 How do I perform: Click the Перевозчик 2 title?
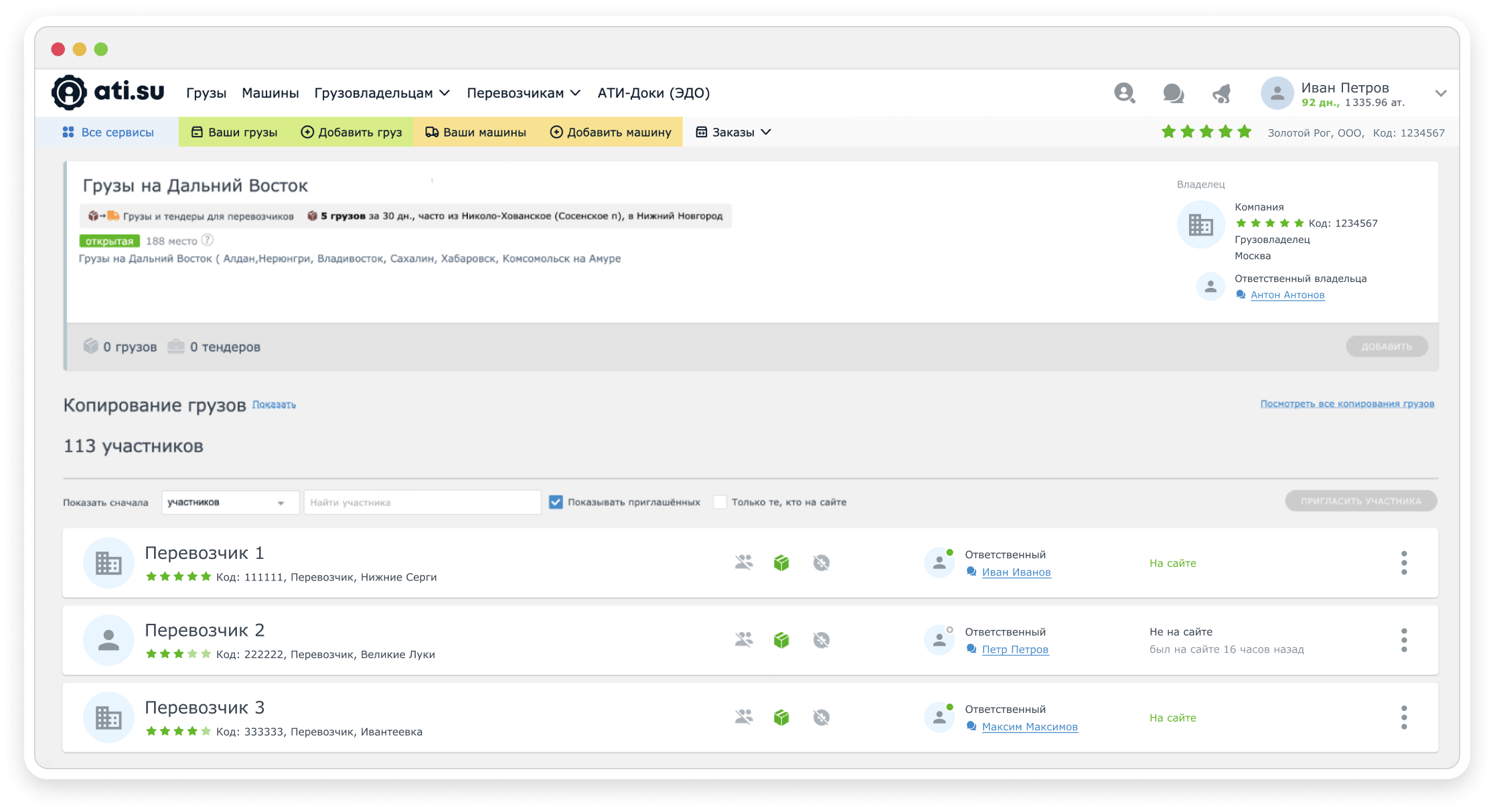point(204,630)
